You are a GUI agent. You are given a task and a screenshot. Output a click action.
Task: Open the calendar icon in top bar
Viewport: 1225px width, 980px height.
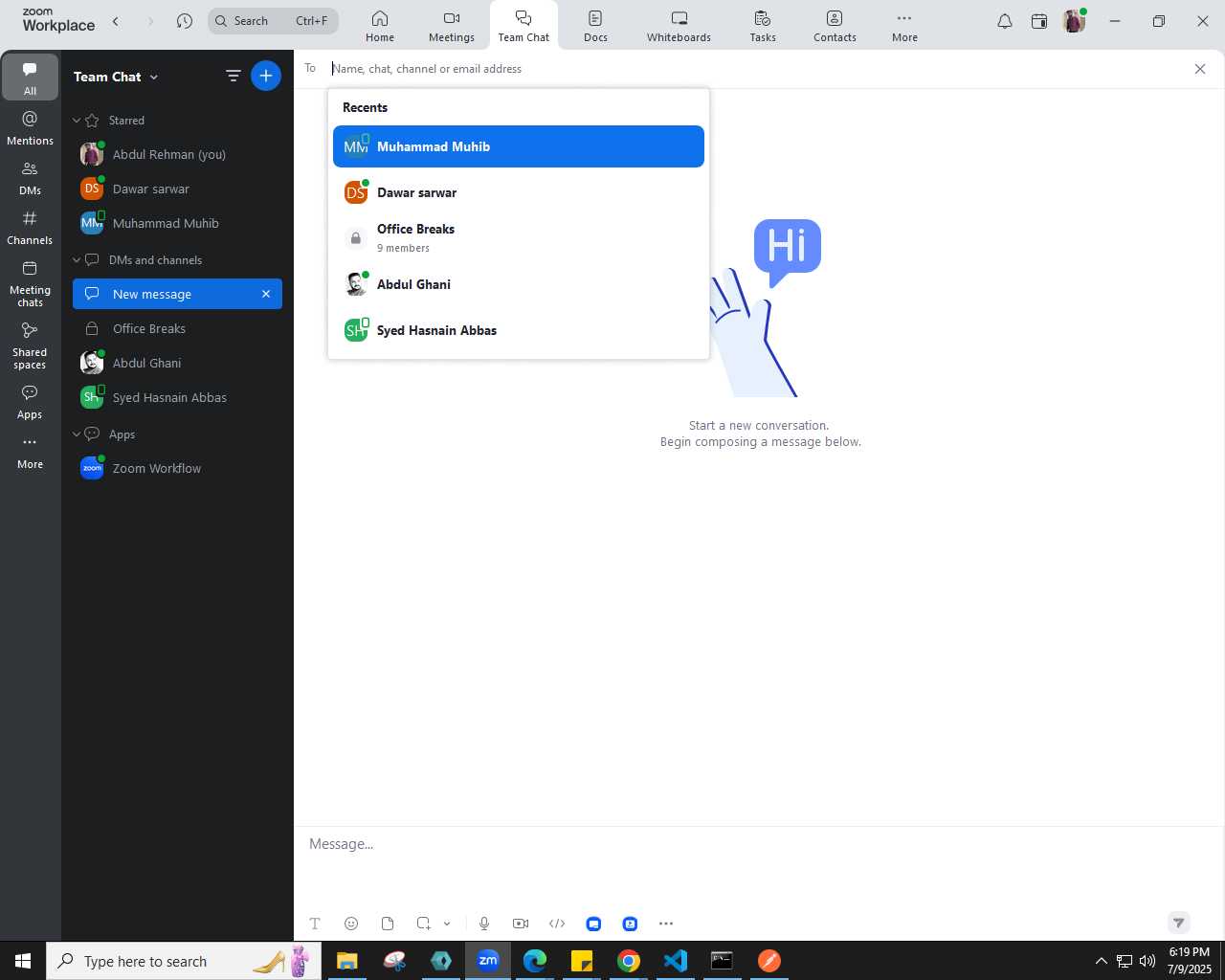1039,21
